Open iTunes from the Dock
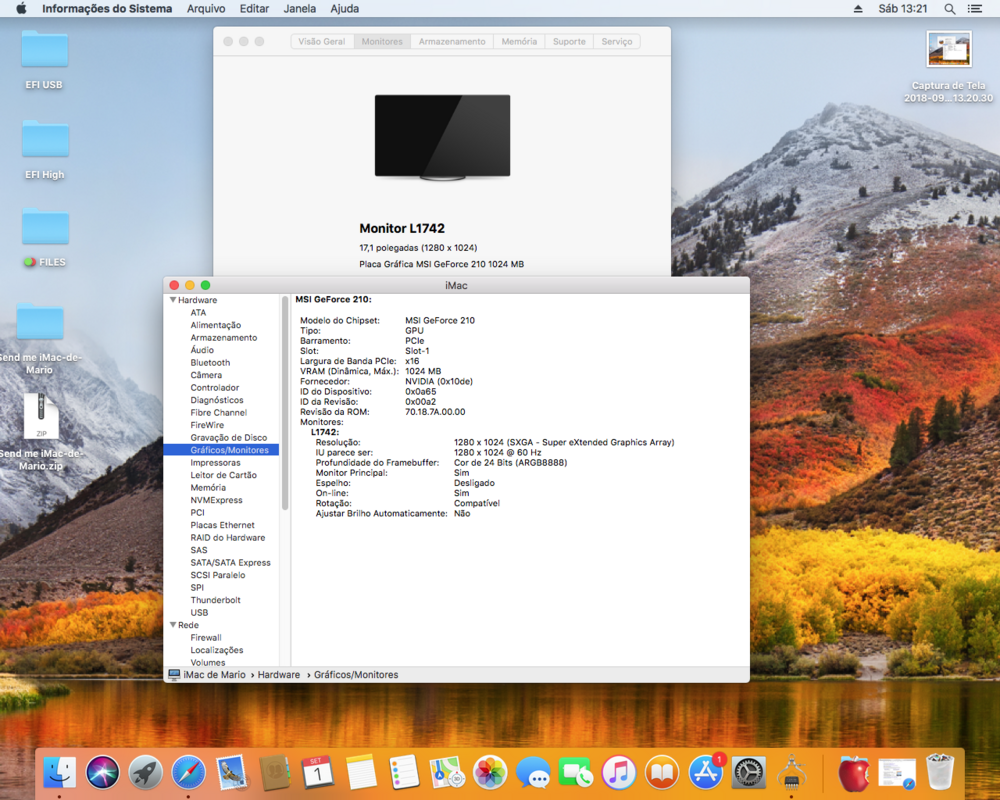1000x800 pixels. [x=619, y=772]
